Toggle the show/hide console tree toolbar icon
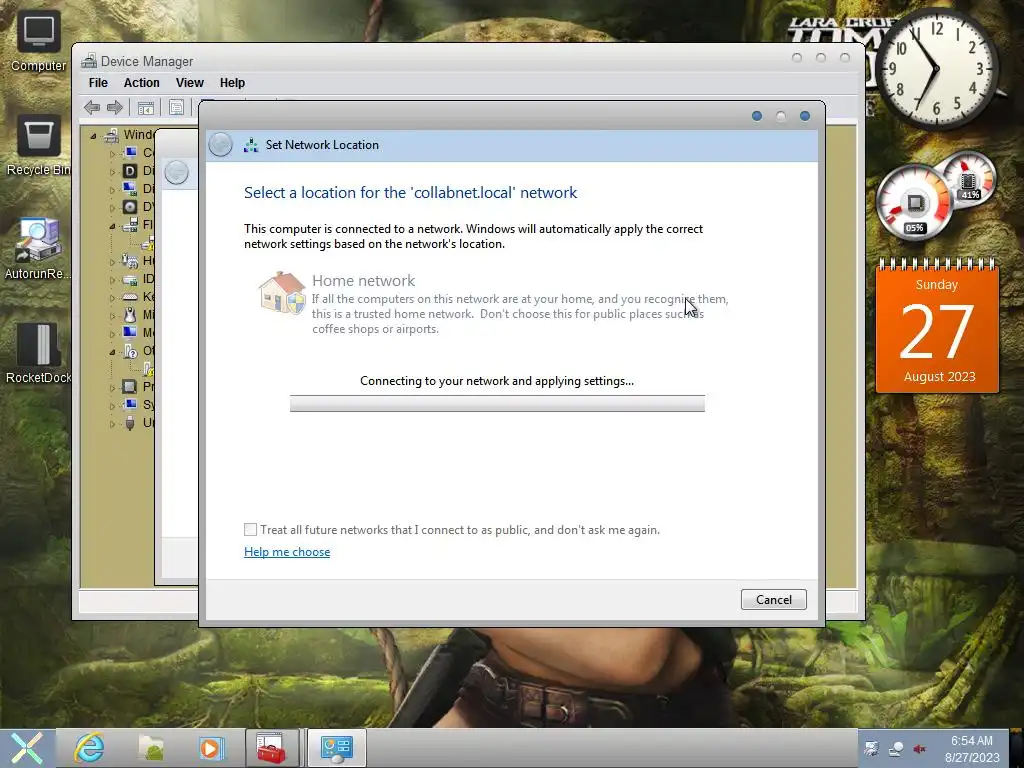 point(146,108)
